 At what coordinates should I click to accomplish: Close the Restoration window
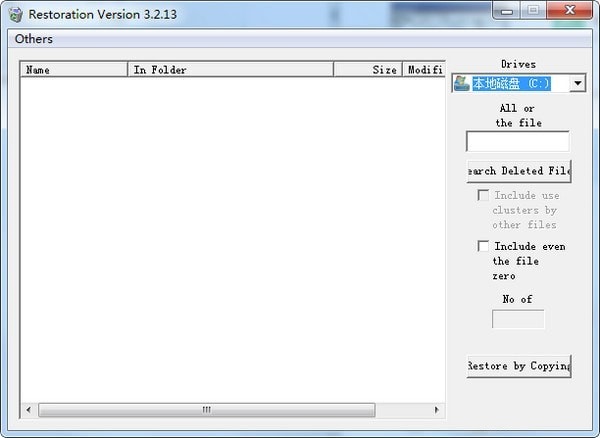[570, 10]
